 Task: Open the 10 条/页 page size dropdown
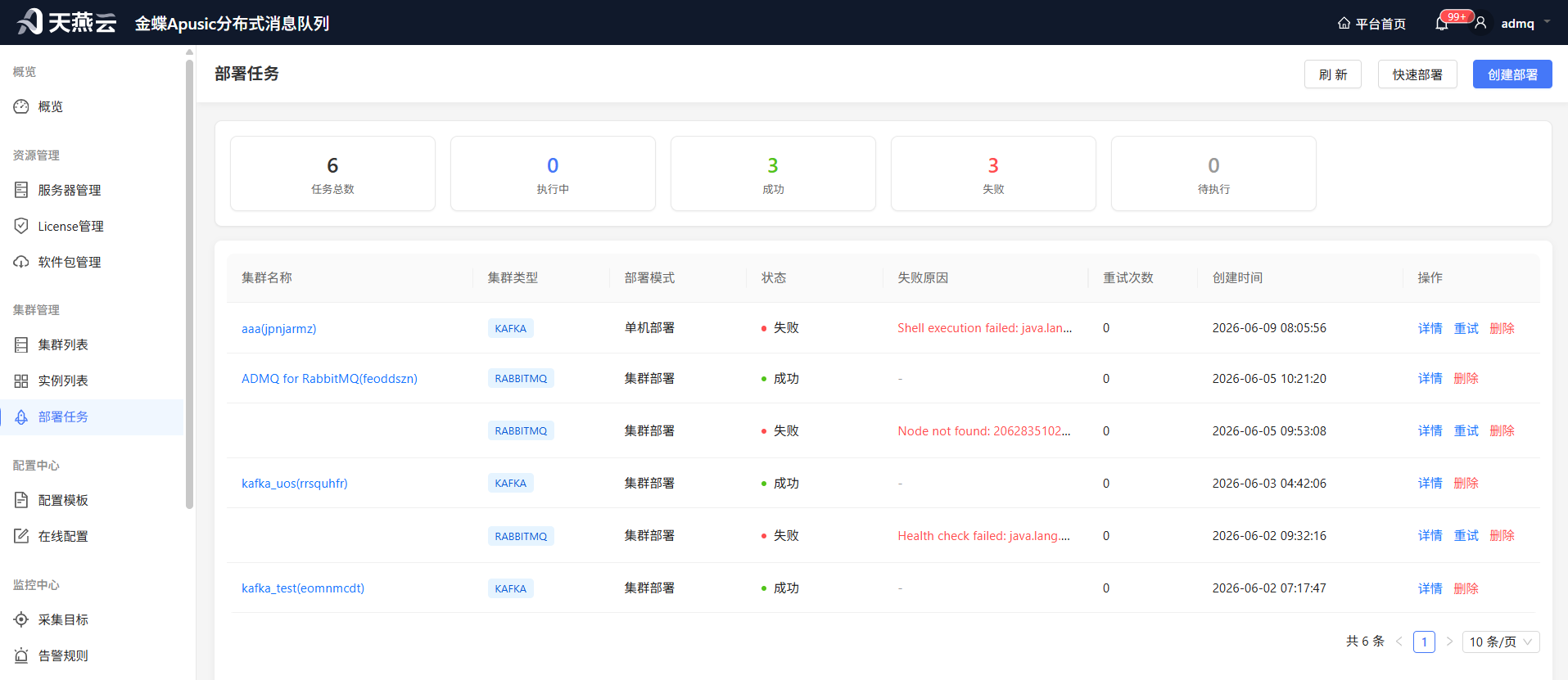pos(1501,642)
